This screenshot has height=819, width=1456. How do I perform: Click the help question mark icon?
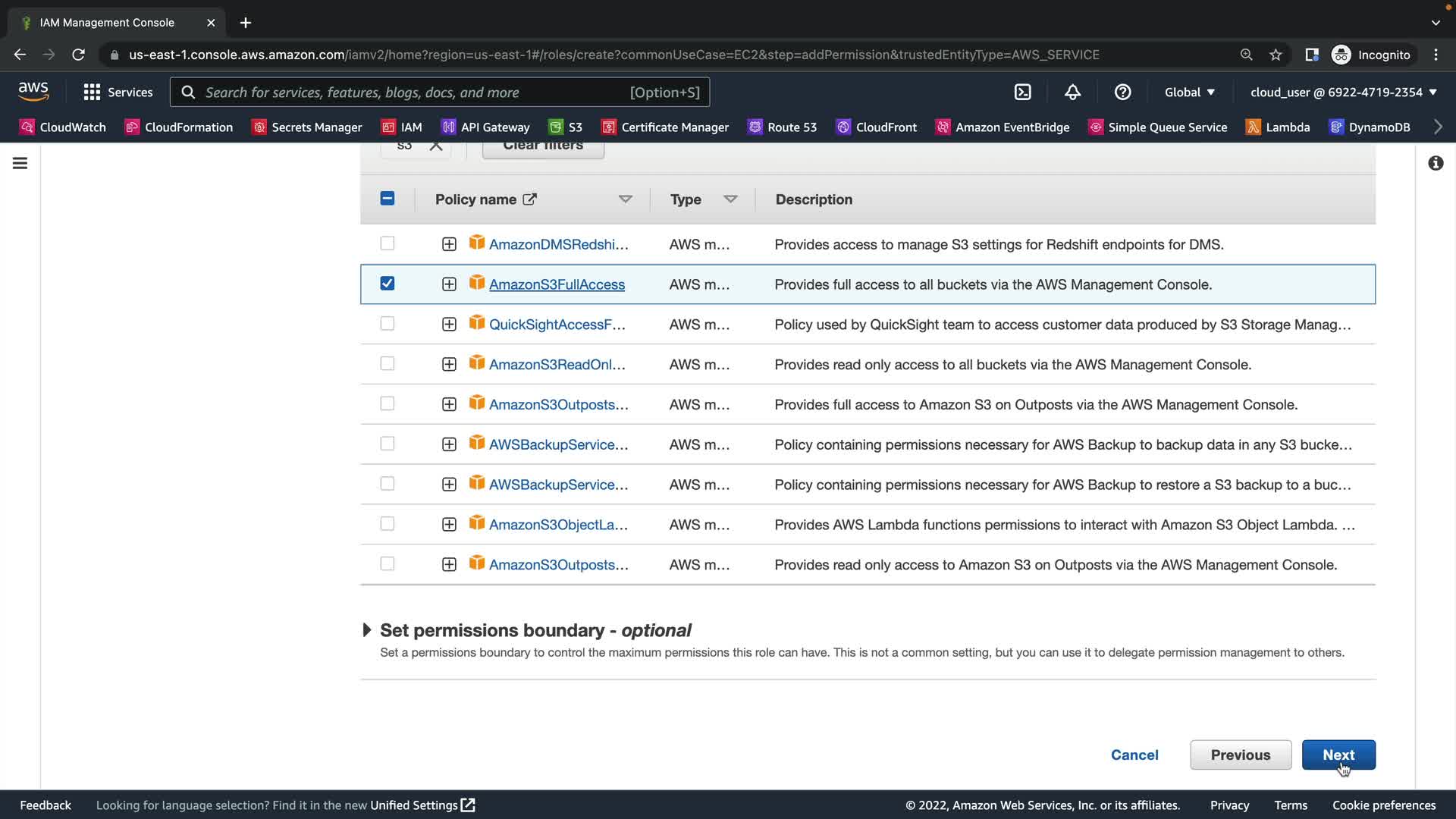[1122, 92]
